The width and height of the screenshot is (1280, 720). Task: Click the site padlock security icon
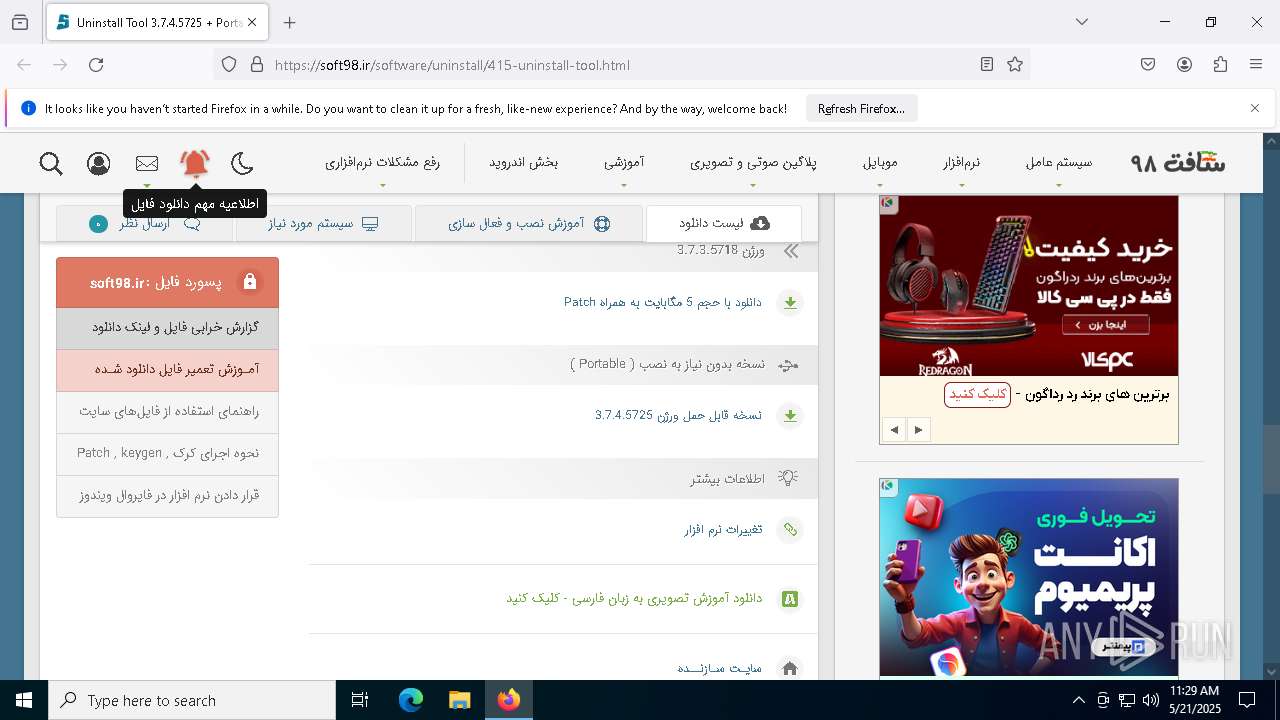(x=257, y=64)
